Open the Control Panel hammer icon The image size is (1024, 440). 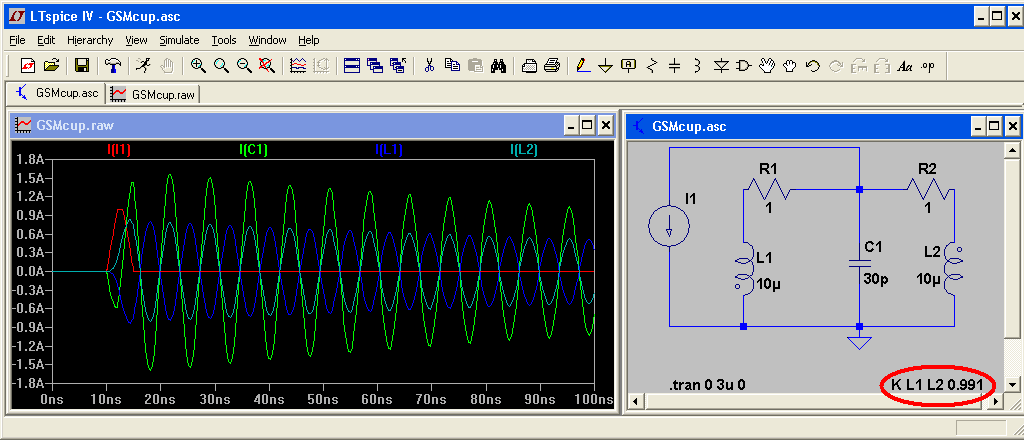(113, 66)
